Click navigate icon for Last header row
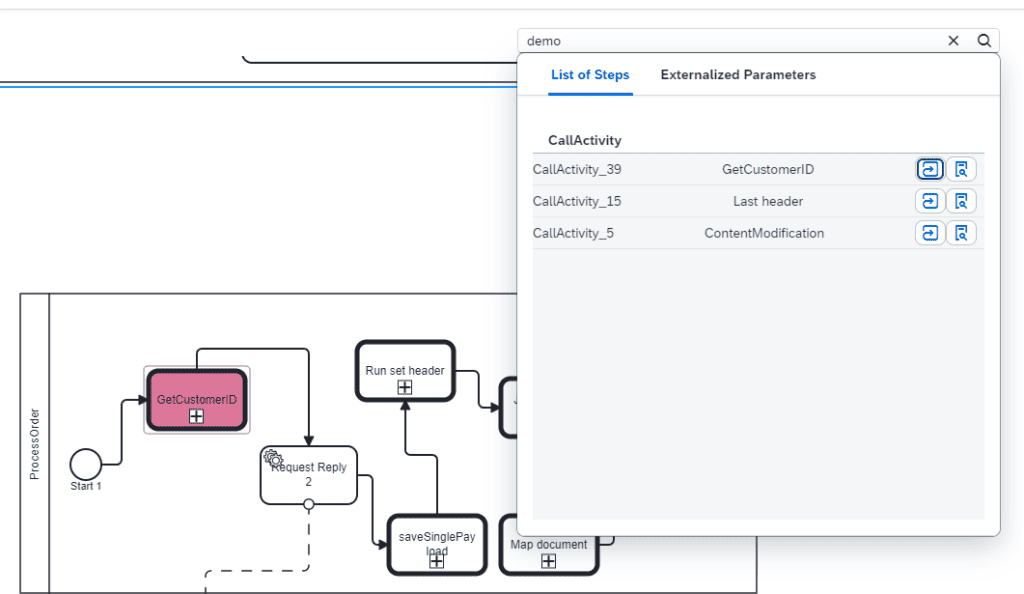The image size is (1024, 594). click(x=929, y=201)
